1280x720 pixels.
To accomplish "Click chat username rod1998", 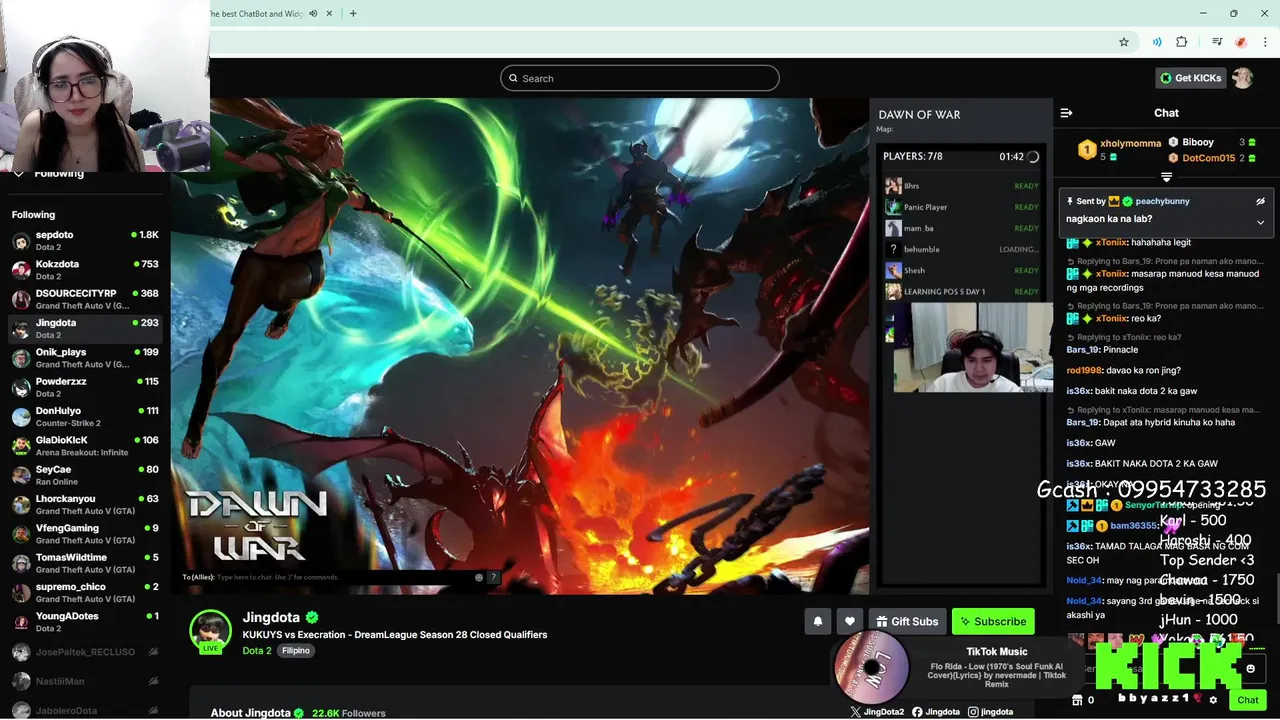I will tap(1083, 370).
